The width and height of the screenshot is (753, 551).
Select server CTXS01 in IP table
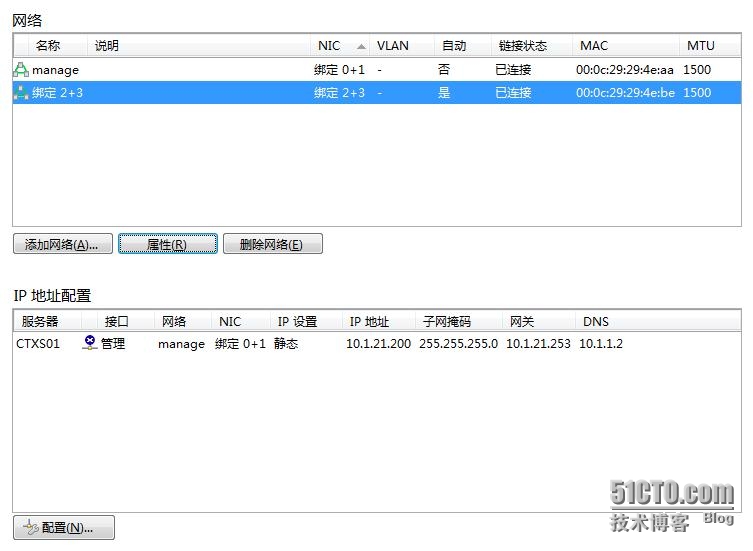pyautogui.click(x=38, y=343)
